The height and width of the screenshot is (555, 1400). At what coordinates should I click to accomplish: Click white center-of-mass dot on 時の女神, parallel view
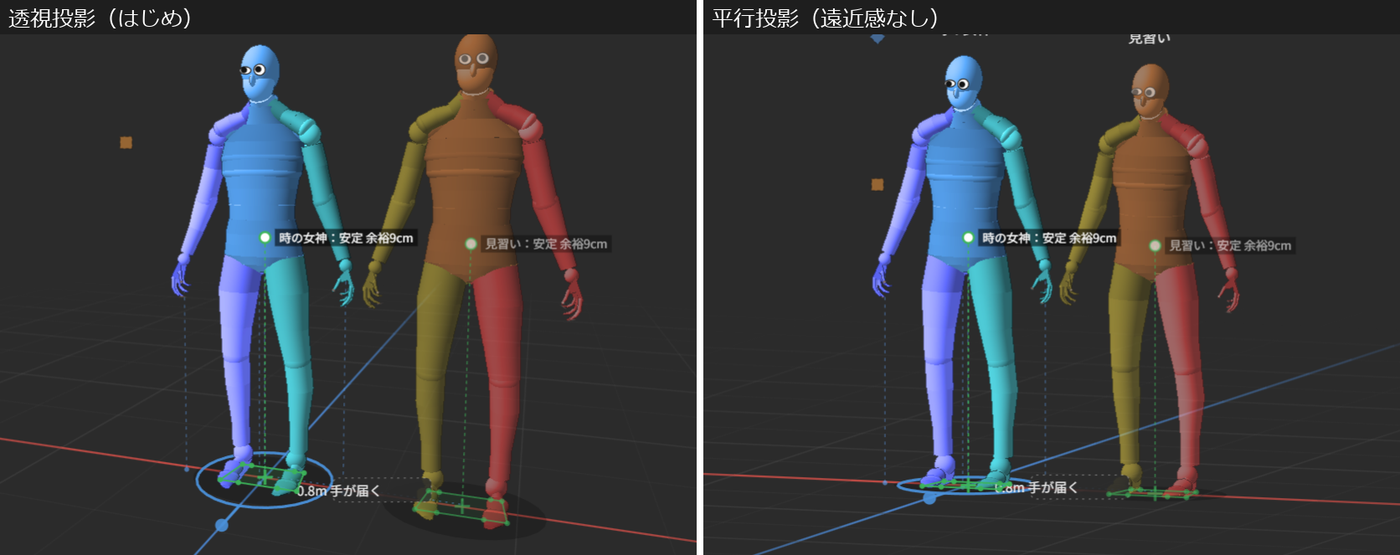point(968,238)
